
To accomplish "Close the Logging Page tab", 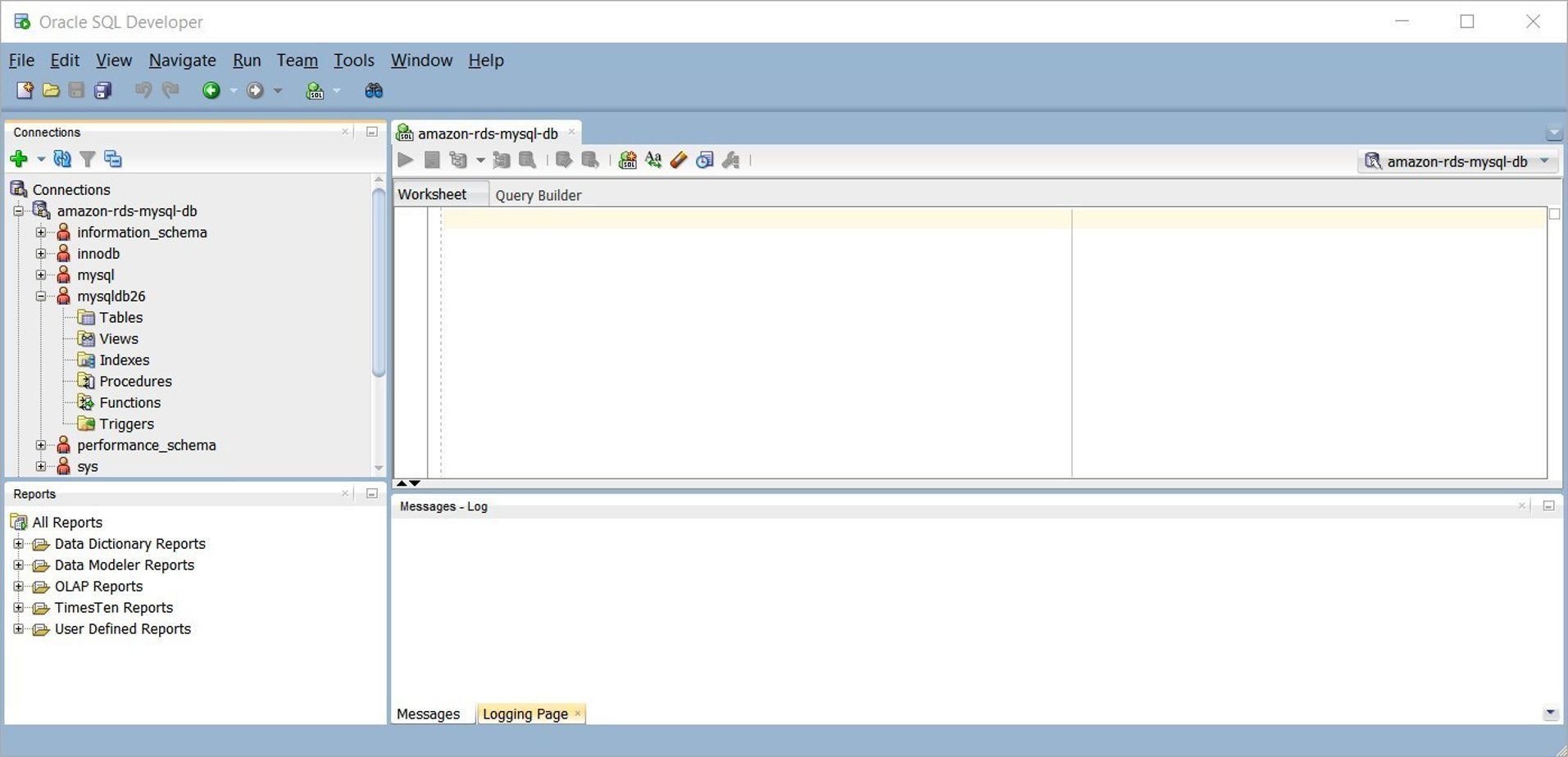I will pyautogui.click(x=578, y=714).
